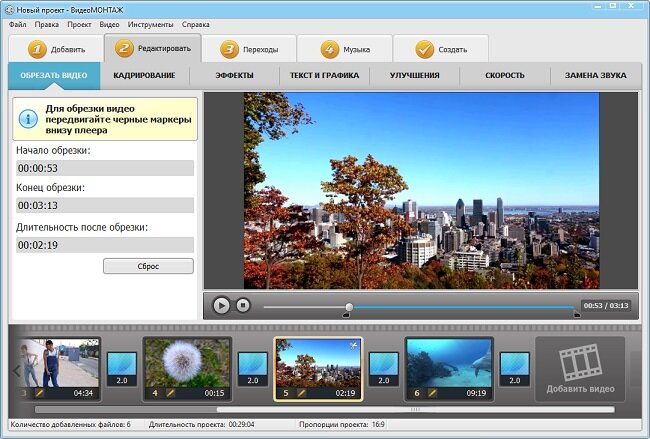Click the Конец обрезки field showing 00:03:13
Viewport: 650px width, 439px height.
pos(105,205)
